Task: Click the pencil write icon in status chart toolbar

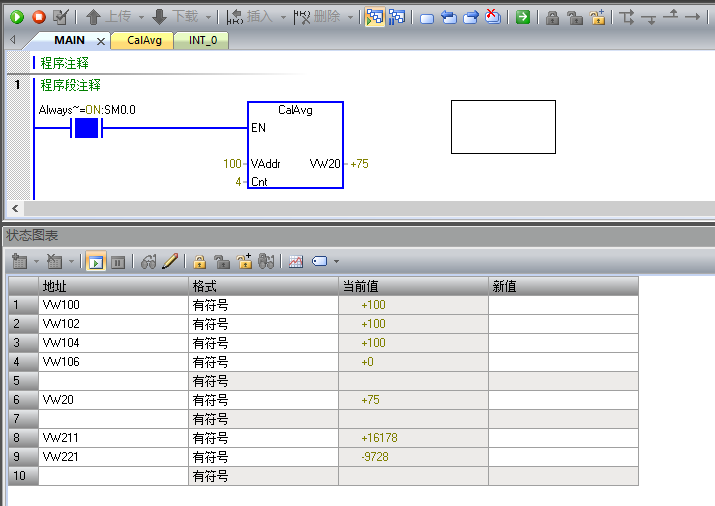Action: pyautogui.click(x=170, y=261)
